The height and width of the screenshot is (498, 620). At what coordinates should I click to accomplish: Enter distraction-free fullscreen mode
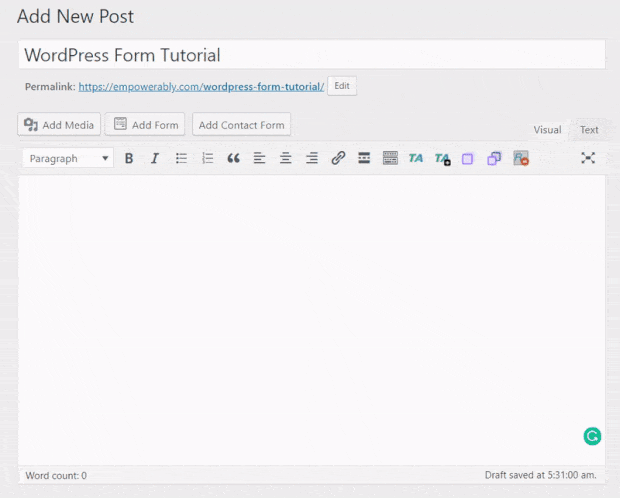588,158
